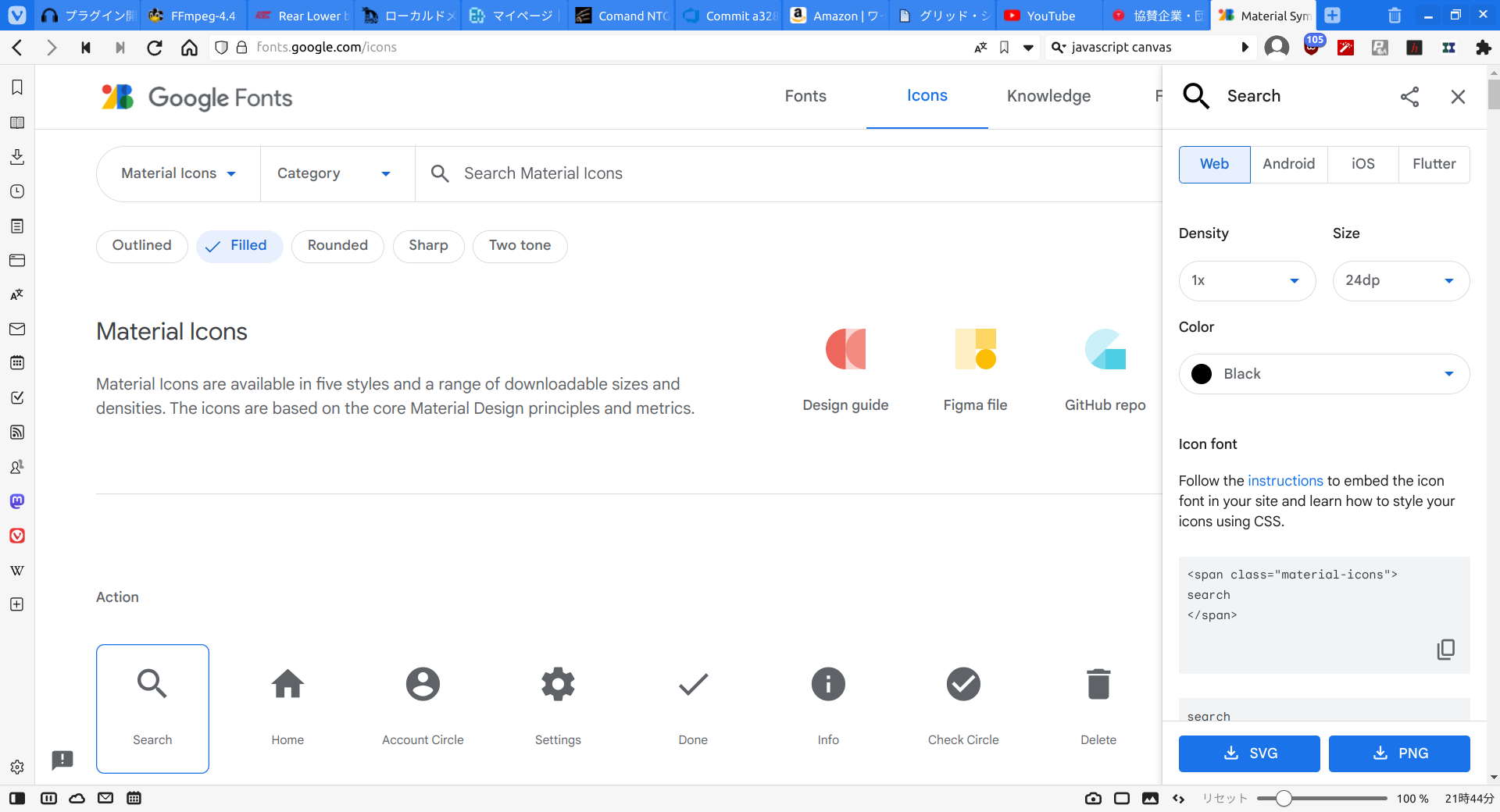Bookmark this page from address bar

coord(1005,48)
